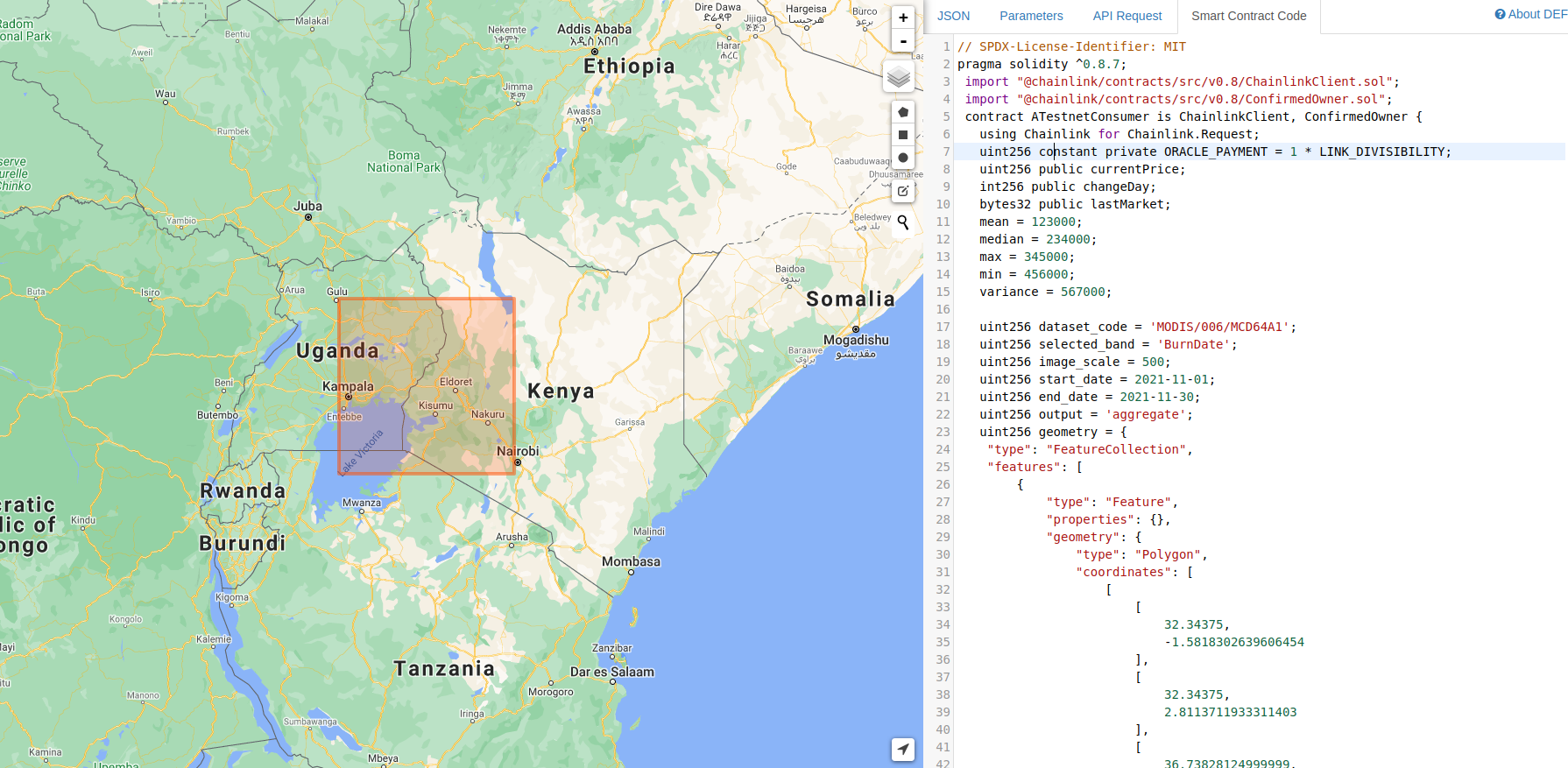This screenshot has height=768, width=1568.
Task: Click the Nairobi city marker
Action: pyautogui.click(x=518, y=462)
